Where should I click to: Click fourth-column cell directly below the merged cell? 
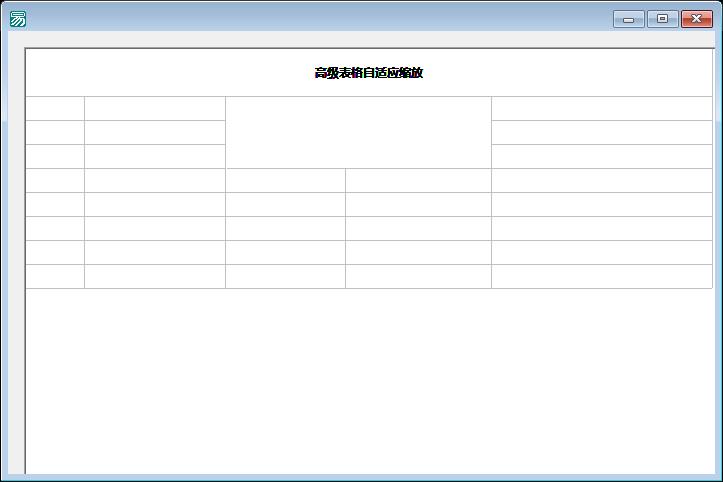coord(418,180)
